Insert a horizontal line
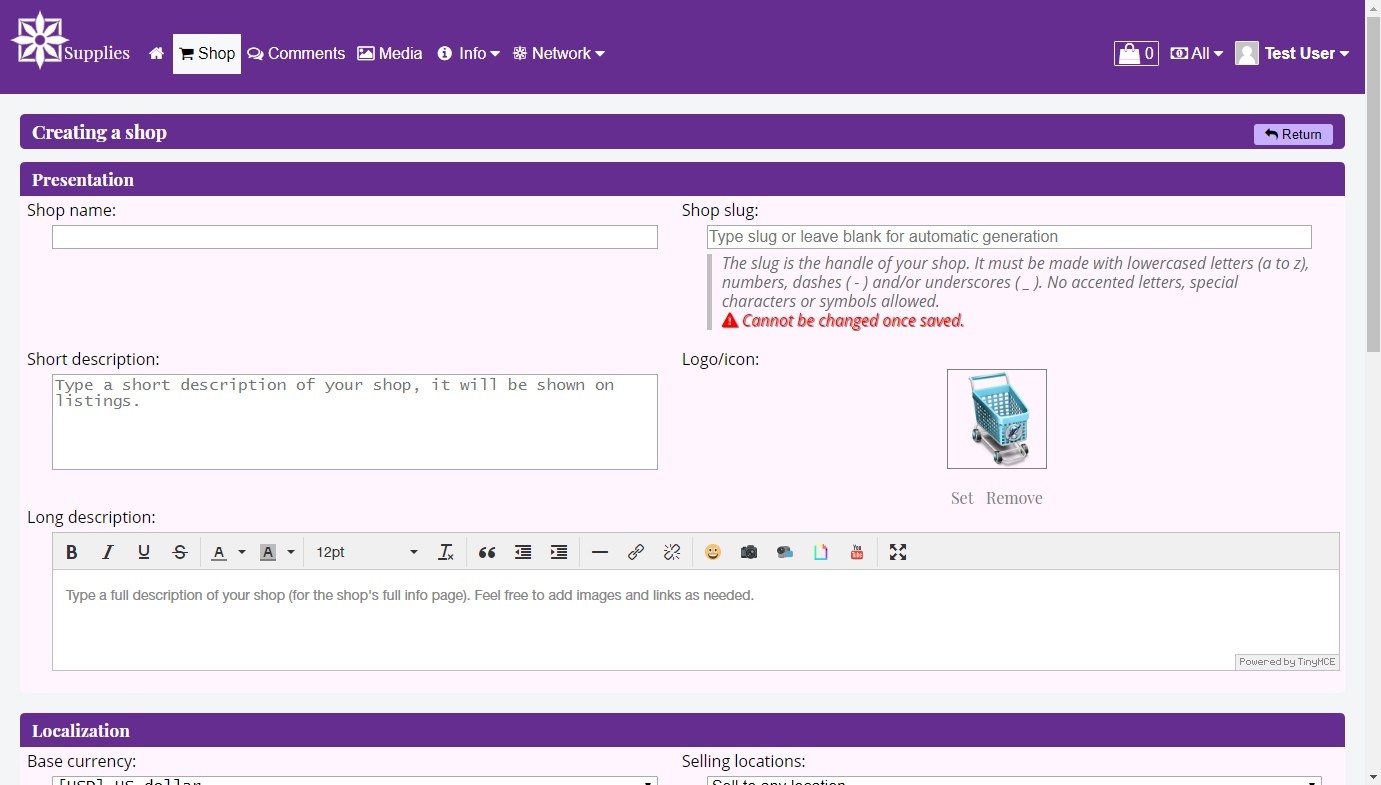Screen dimensions: 1381x785 (600, 552)
